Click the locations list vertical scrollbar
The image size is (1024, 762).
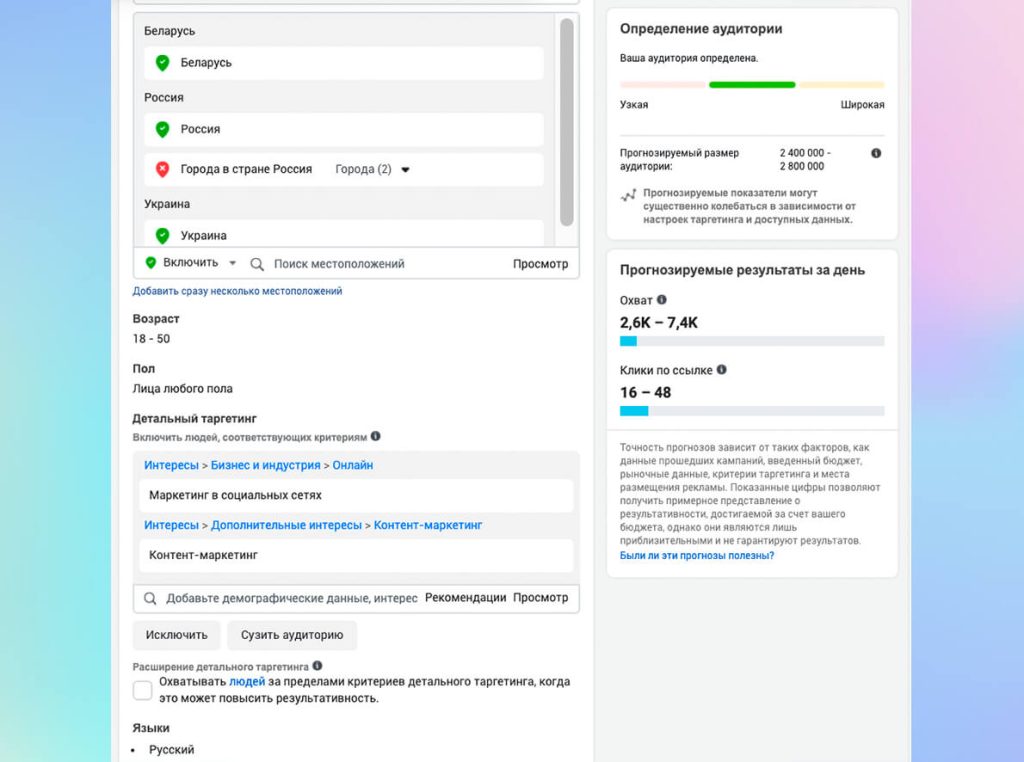tap(567, 120)
